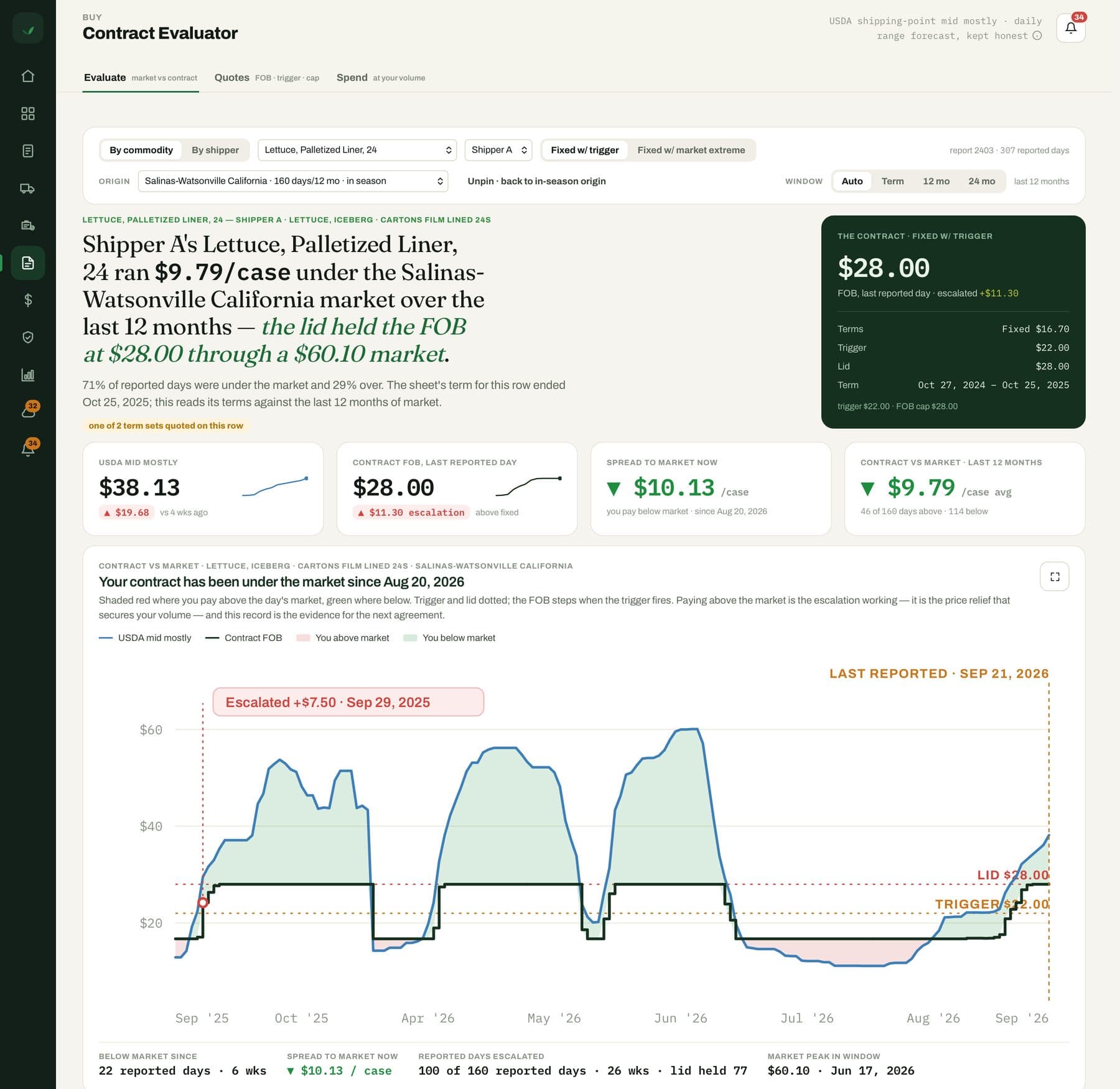Click the USDA Mid Mostly $38.13 card

pos(203,488)
